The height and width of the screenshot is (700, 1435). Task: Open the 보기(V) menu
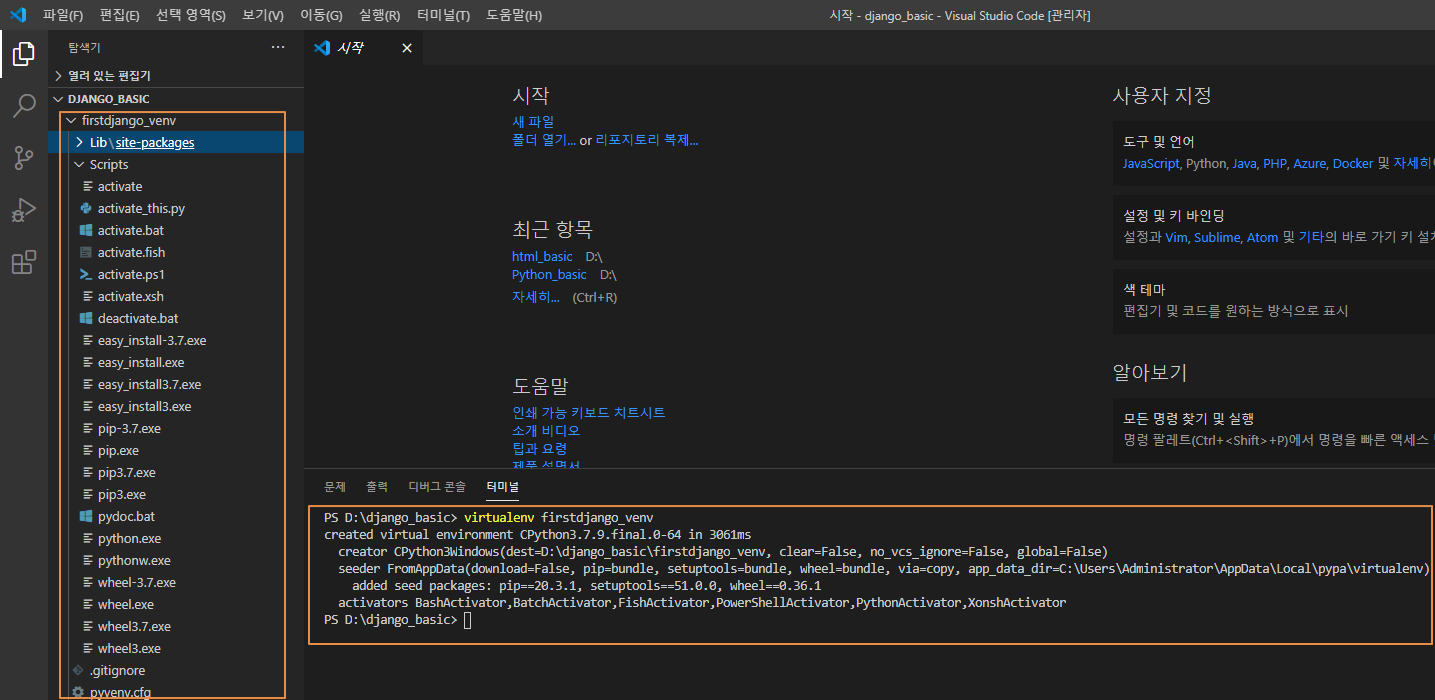pyautogui.click(x=263, y=15)
